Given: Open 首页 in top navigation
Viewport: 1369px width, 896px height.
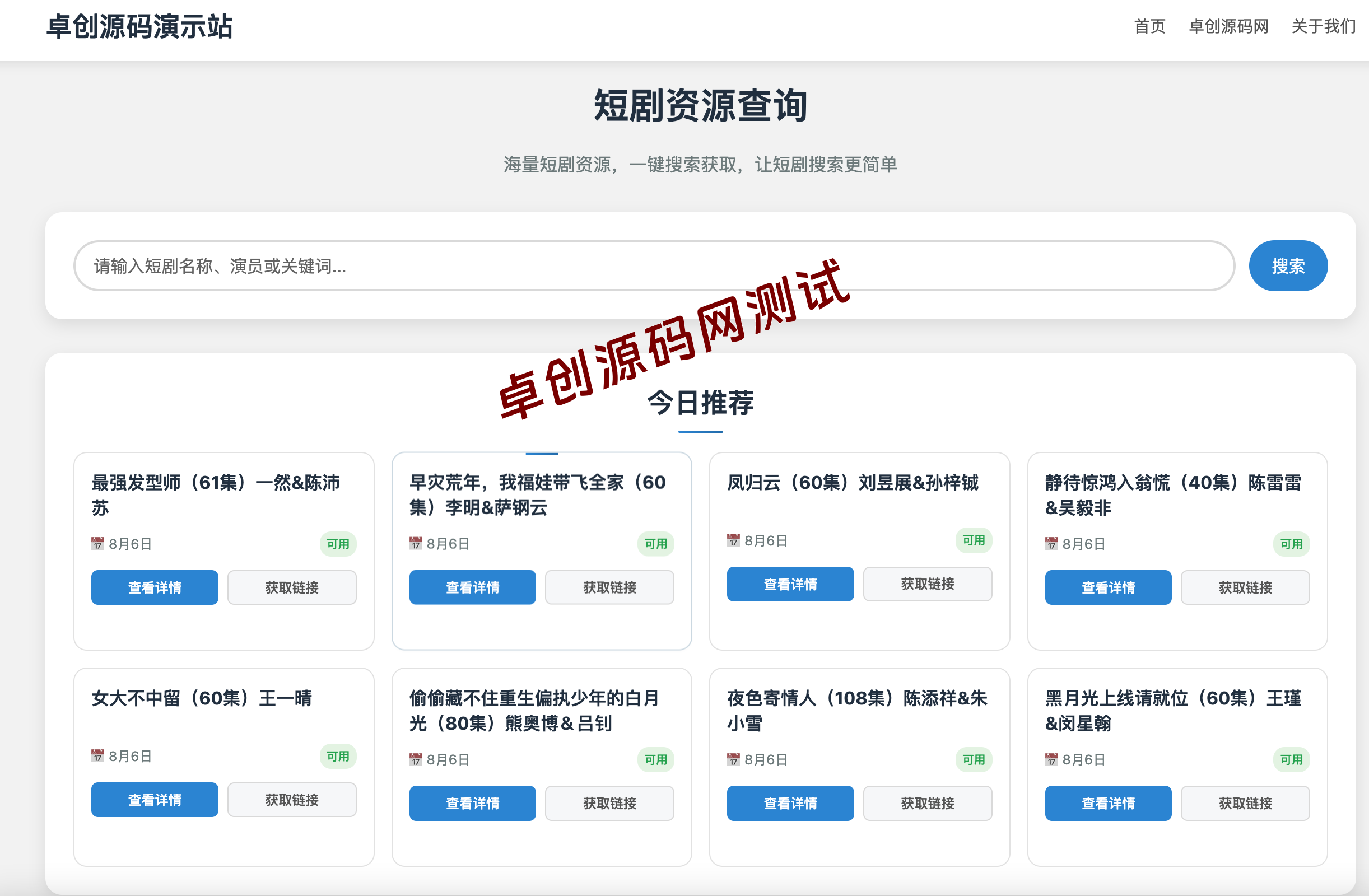Looking at the screenshot, I should click(x=1149, y=26).
